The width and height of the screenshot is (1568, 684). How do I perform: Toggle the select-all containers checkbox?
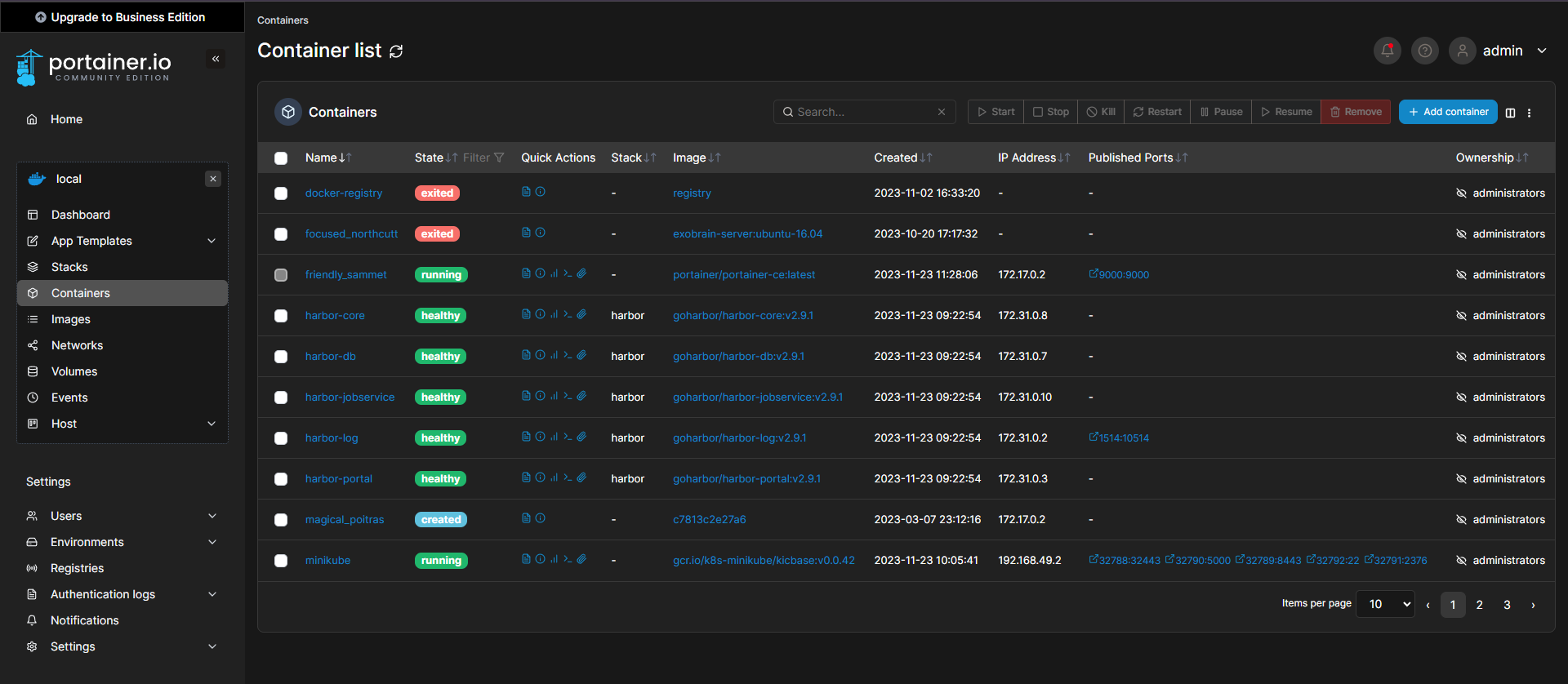tap(281, 158)
